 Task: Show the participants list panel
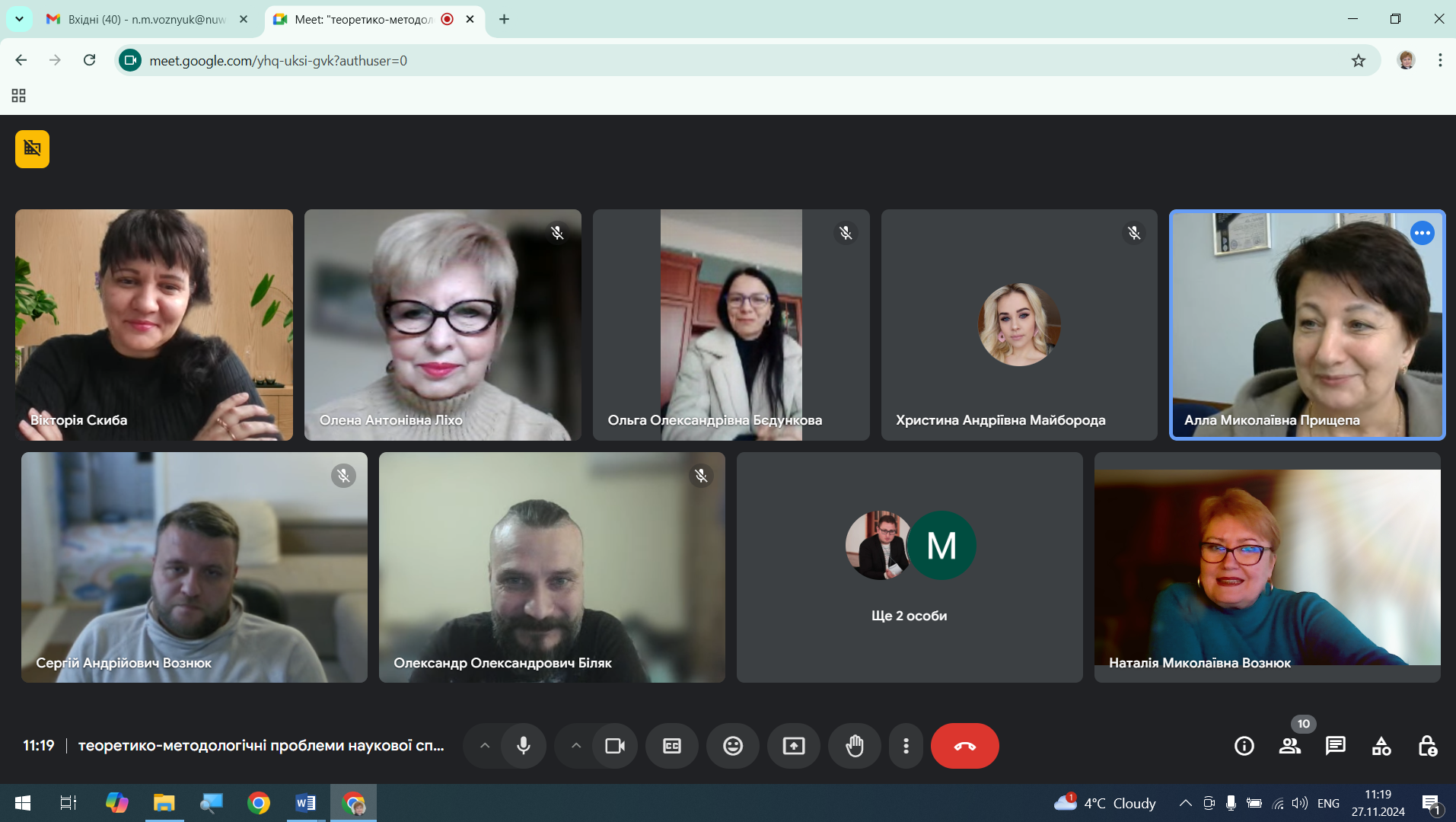click(1290, 746)
